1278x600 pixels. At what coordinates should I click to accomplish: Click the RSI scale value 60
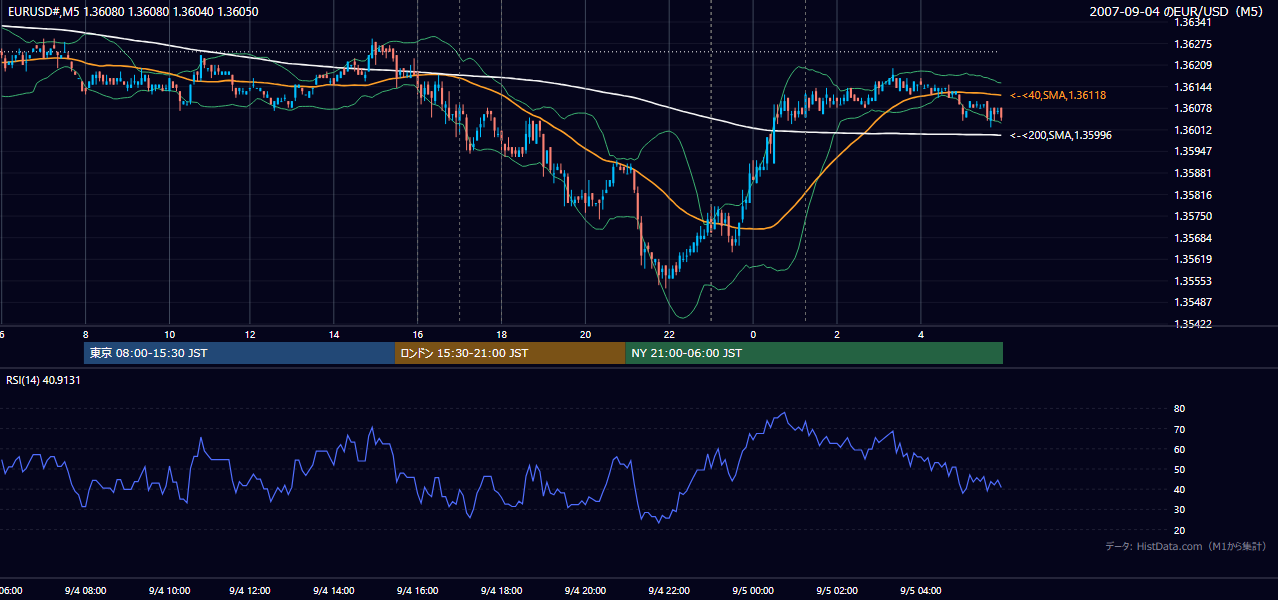1179,450
